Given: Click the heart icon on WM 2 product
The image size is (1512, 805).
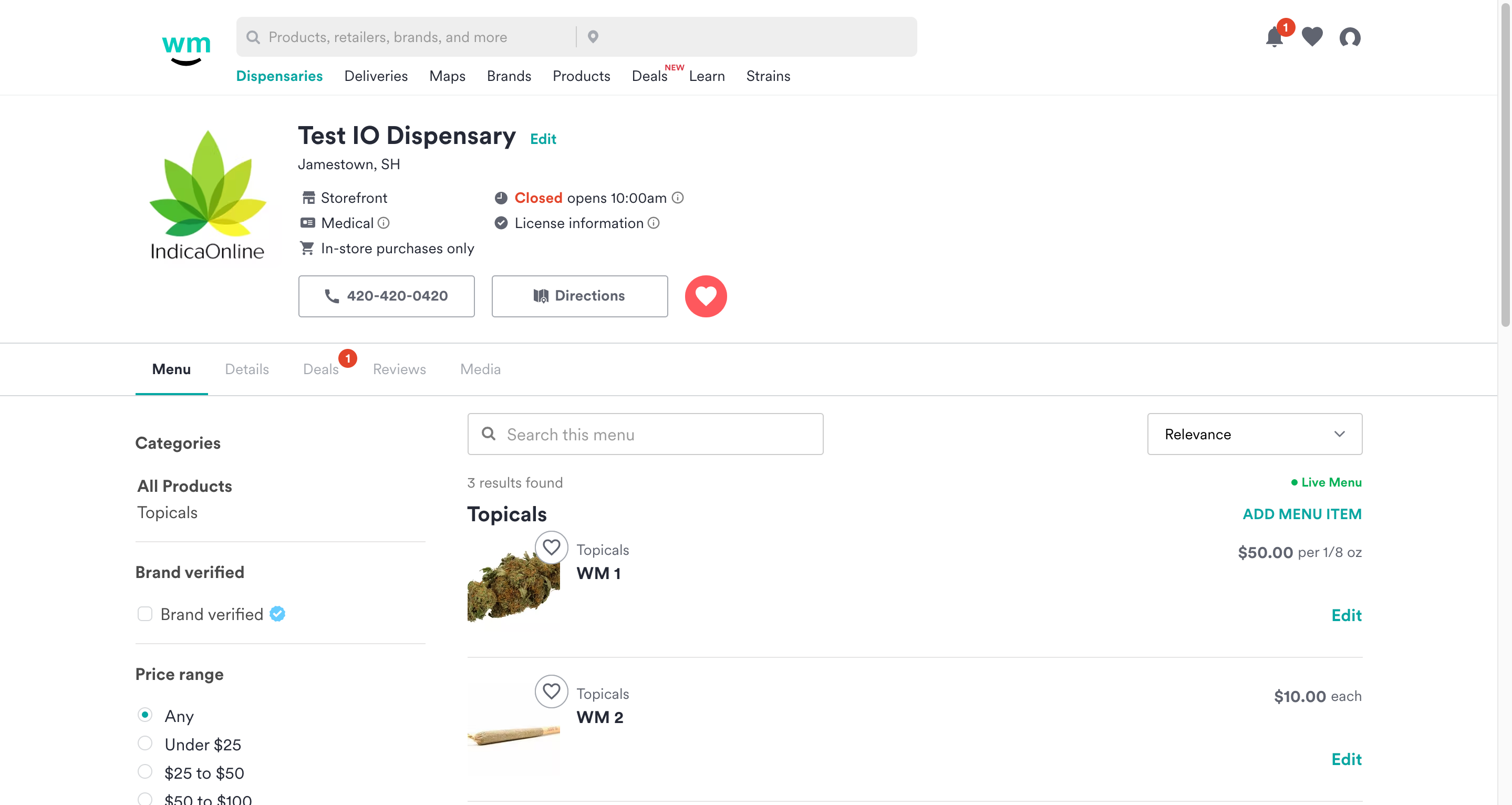Looking at the screenshot, I should pos(551,691).
